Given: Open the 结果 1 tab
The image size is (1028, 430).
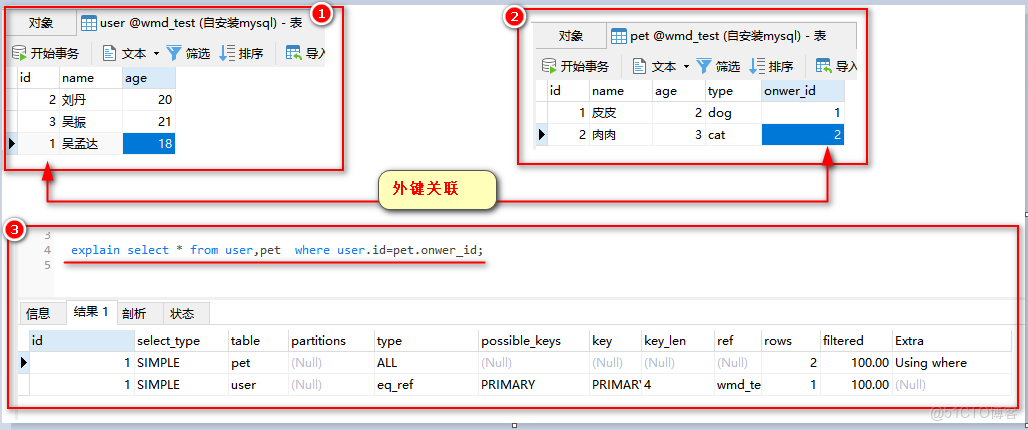Looking at the screenshot, I should 91,312.
